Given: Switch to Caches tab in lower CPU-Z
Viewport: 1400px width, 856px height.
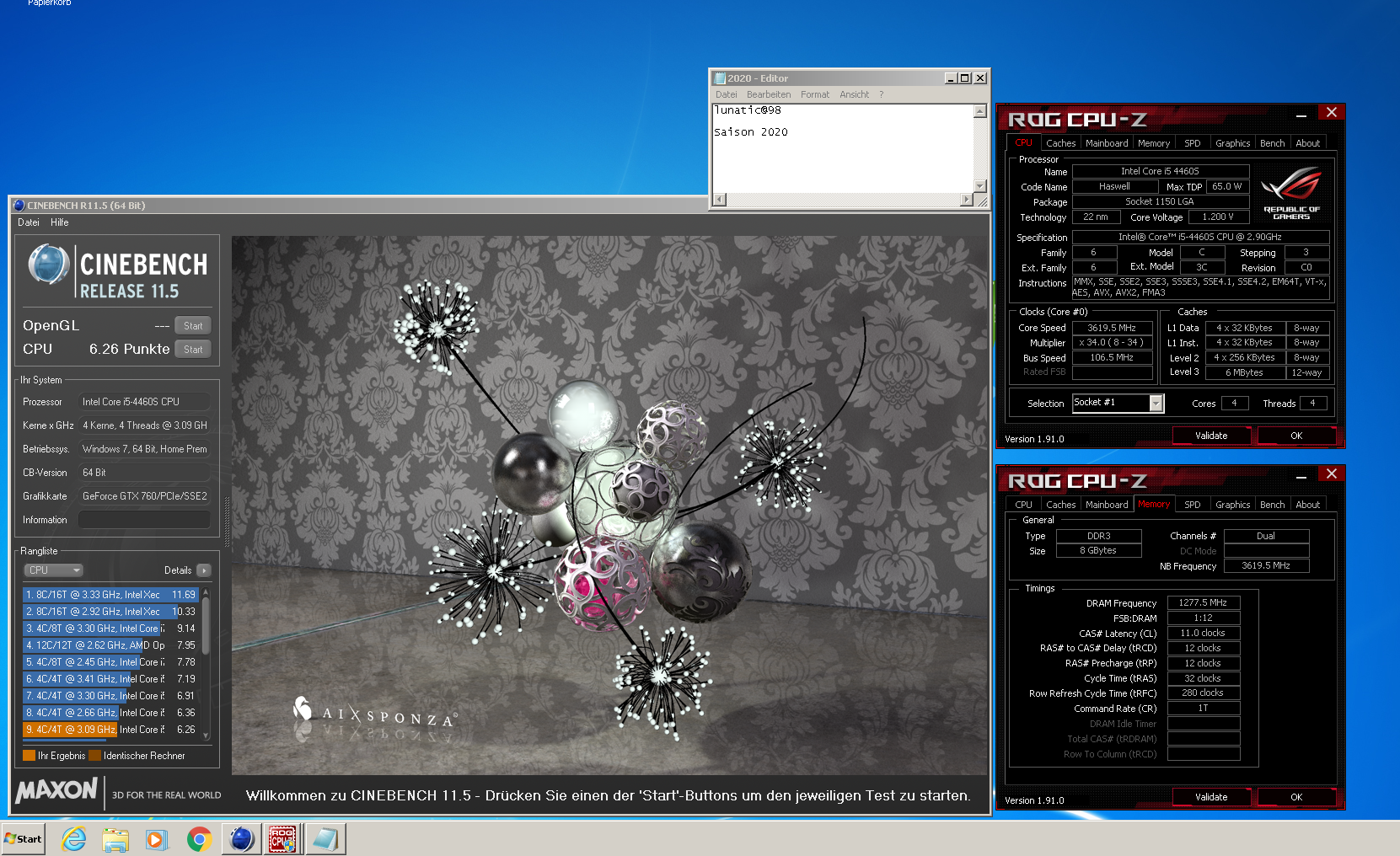Looking at the screenshot, I should click(1060, 505).
